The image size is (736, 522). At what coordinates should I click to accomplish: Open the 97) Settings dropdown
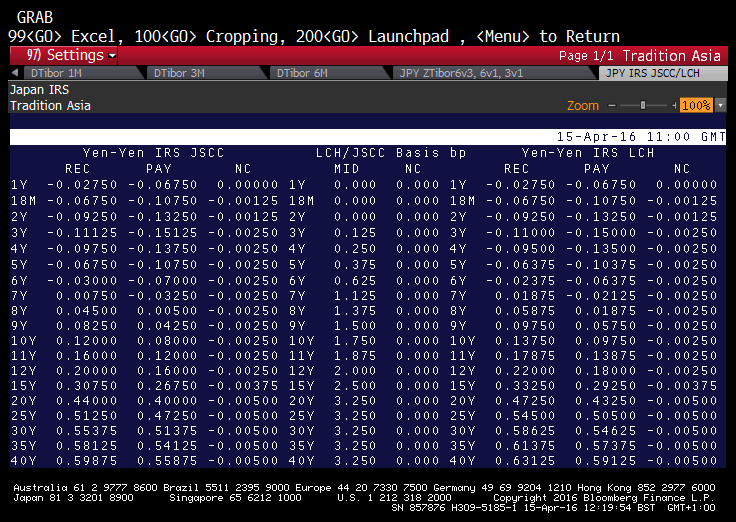tap(64, 55)
